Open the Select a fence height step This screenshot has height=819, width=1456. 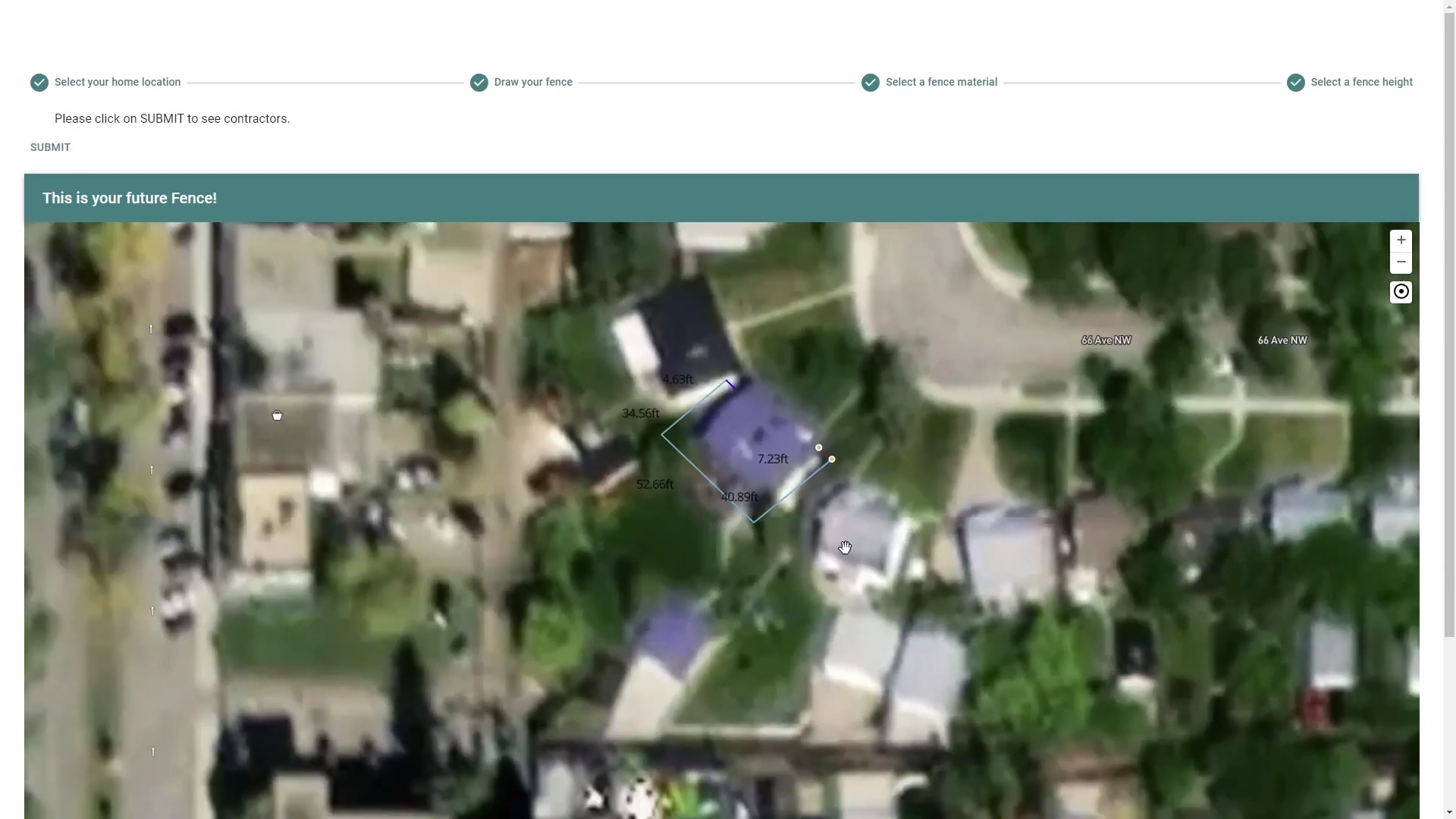(1361, 83)
